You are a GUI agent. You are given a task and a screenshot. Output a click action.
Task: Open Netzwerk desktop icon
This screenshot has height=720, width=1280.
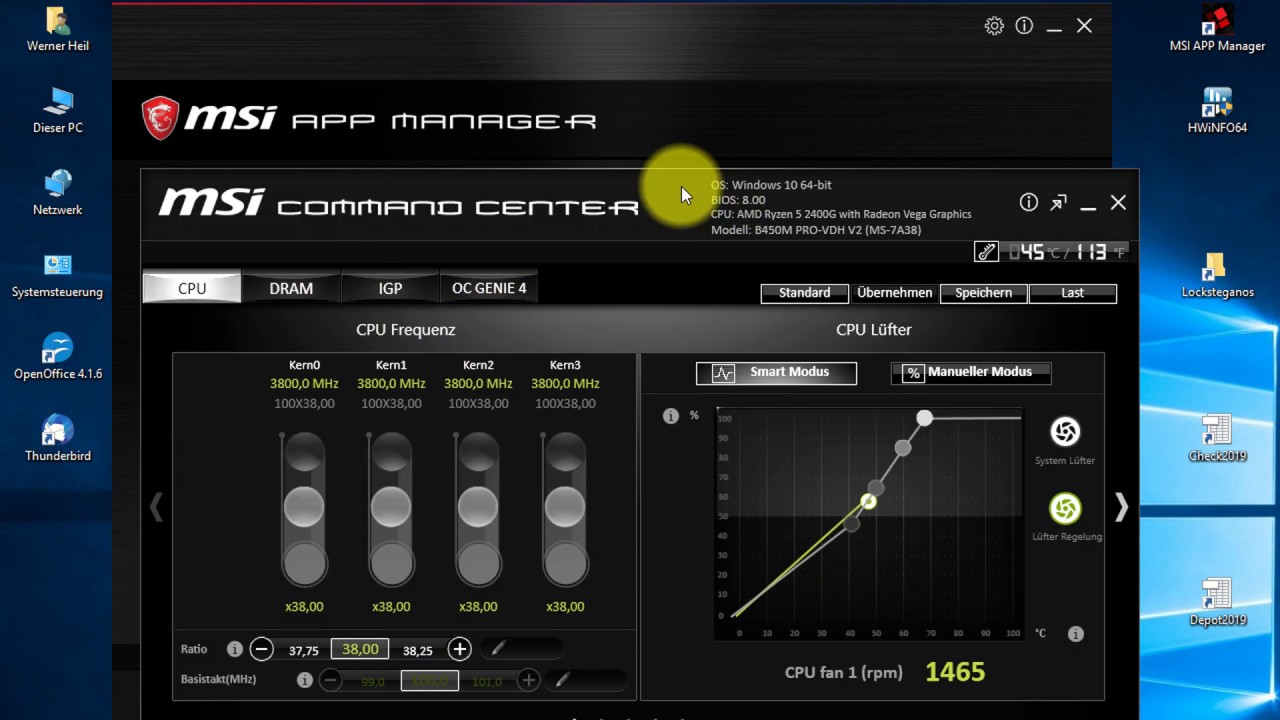[58, 192]
